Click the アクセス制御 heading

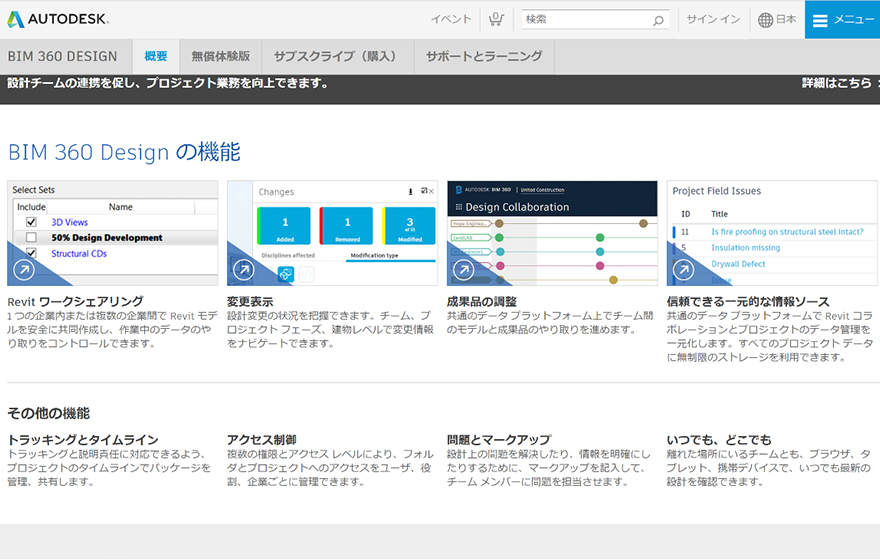coord(262,439)
